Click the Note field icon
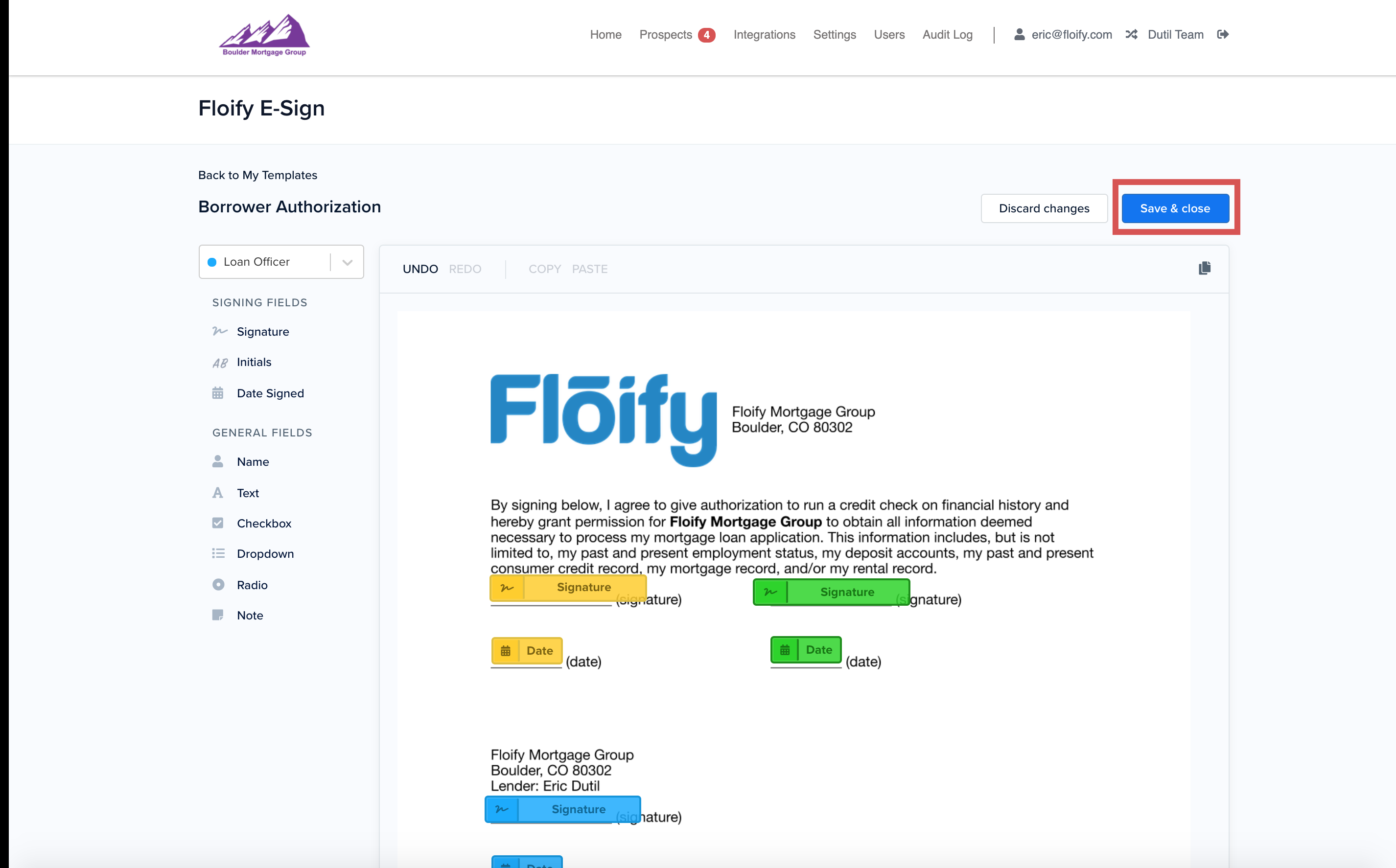Image resolution: width=1396 pixels, height=868 pixels. pyautogui.click(x=218, y=616)
